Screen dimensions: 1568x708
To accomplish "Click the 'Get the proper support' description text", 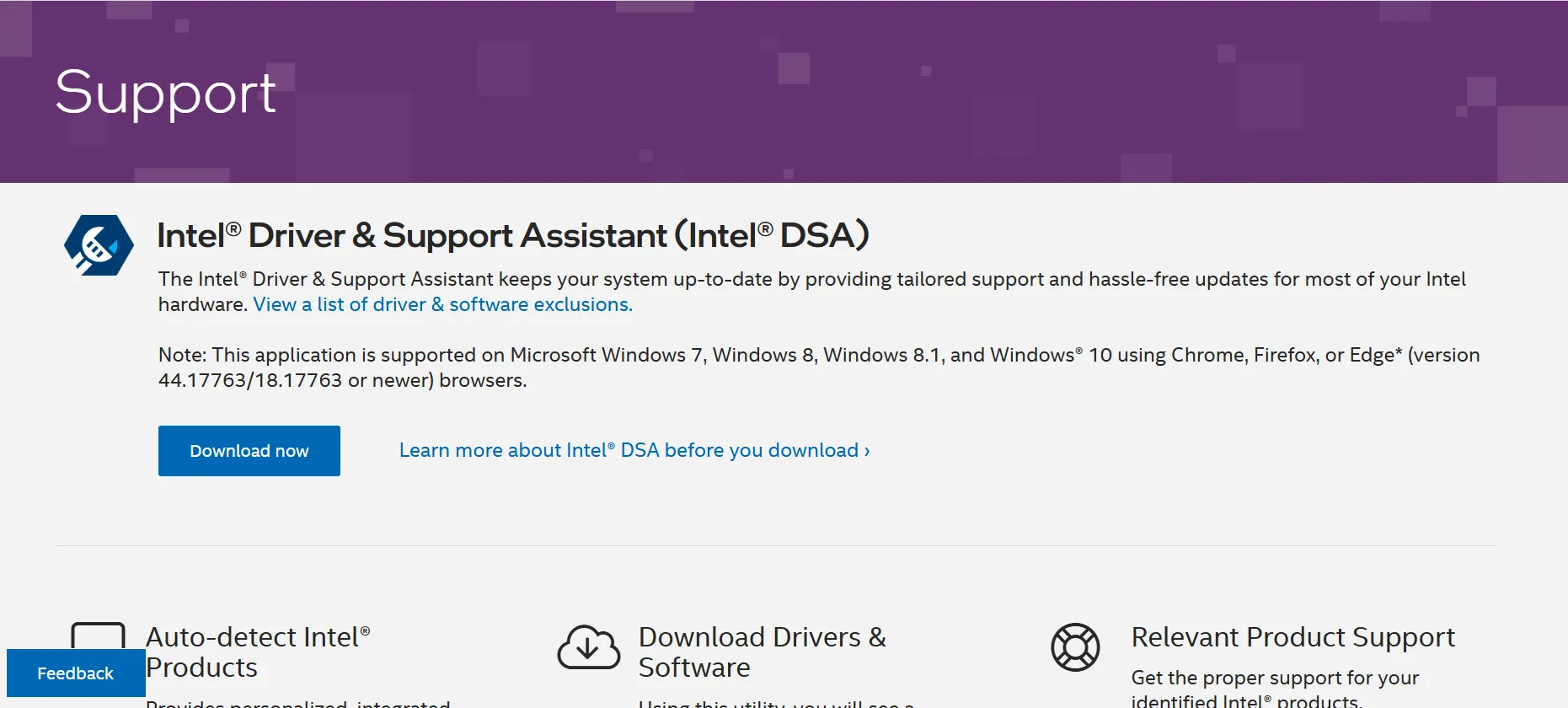I will [1275, 689].
